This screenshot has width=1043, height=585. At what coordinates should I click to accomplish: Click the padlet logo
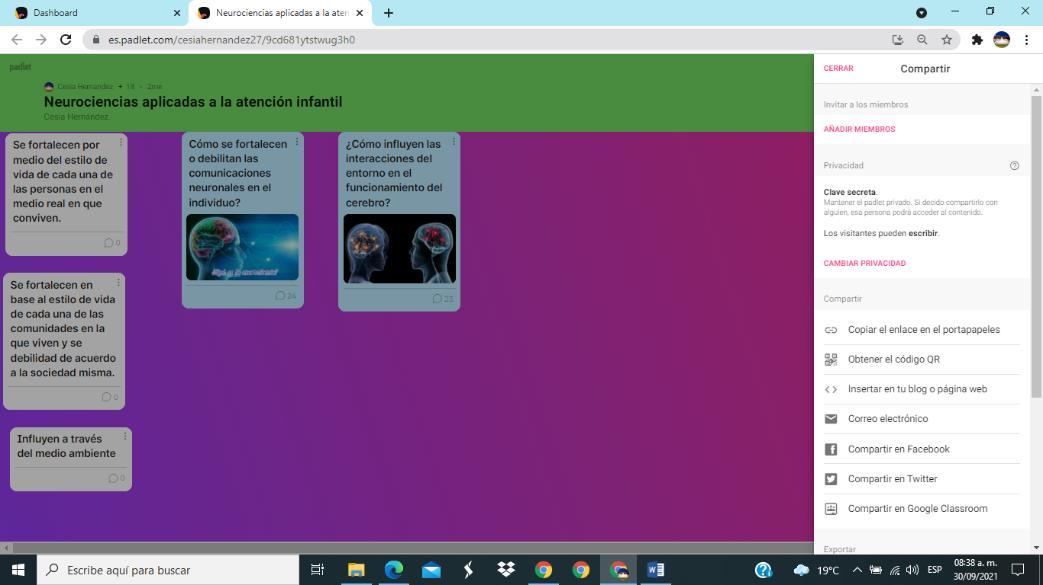(20, 67)
